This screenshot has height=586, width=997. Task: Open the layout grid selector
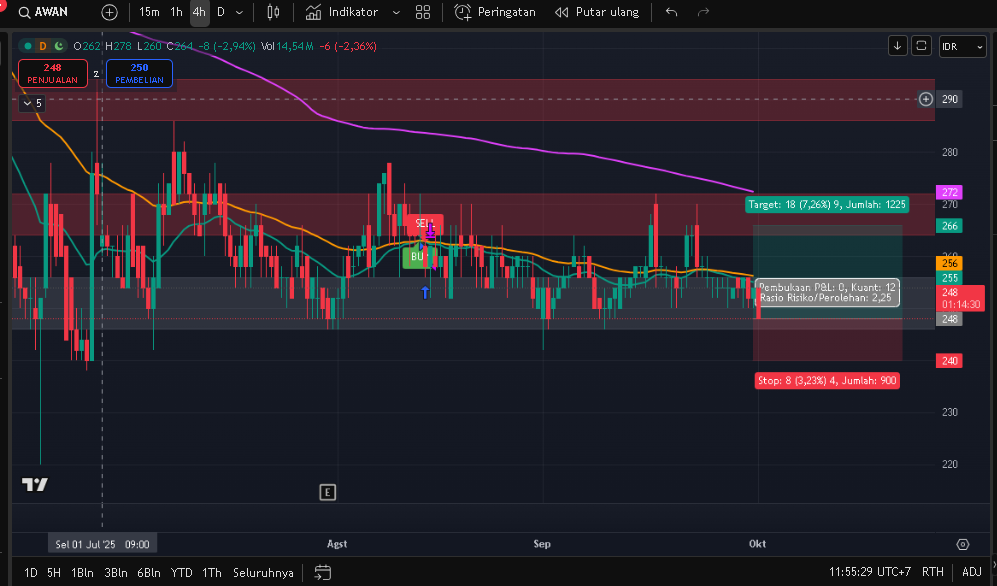point(423,12)
